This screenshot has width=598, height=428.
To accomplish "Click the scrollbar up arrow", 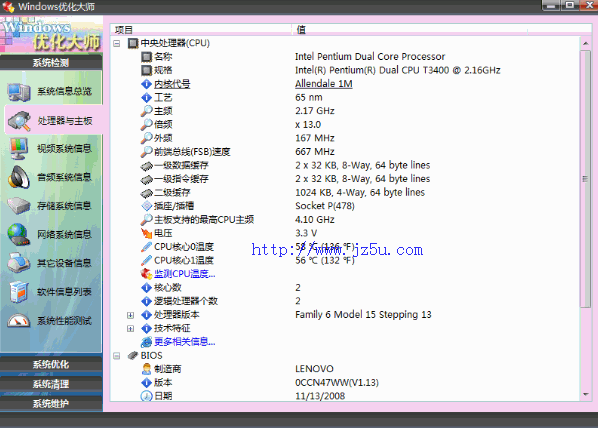I will pyautogui.click(x=585, y=43).
